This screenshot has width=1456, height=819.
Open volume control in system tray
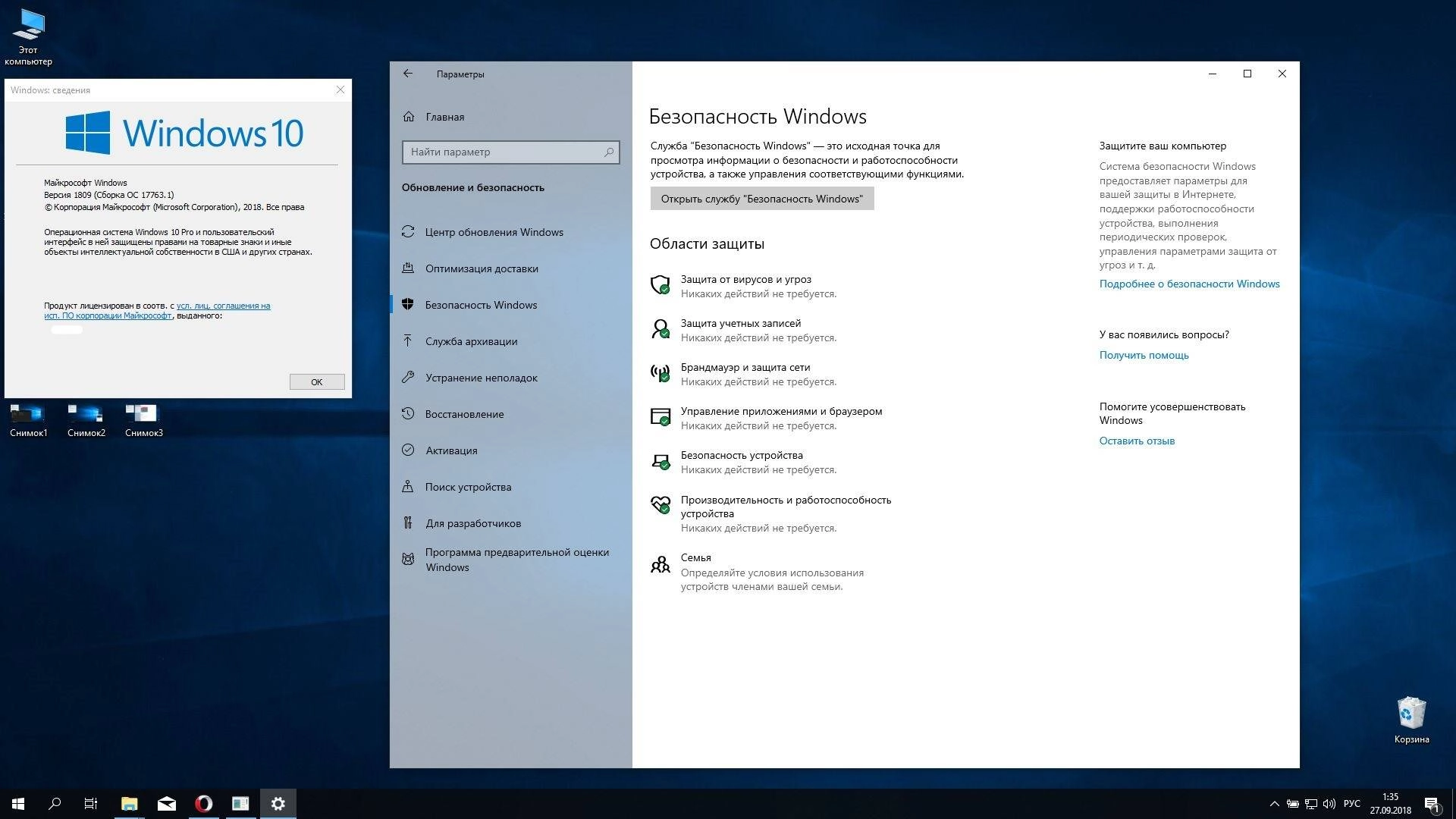coord(1329,804)
